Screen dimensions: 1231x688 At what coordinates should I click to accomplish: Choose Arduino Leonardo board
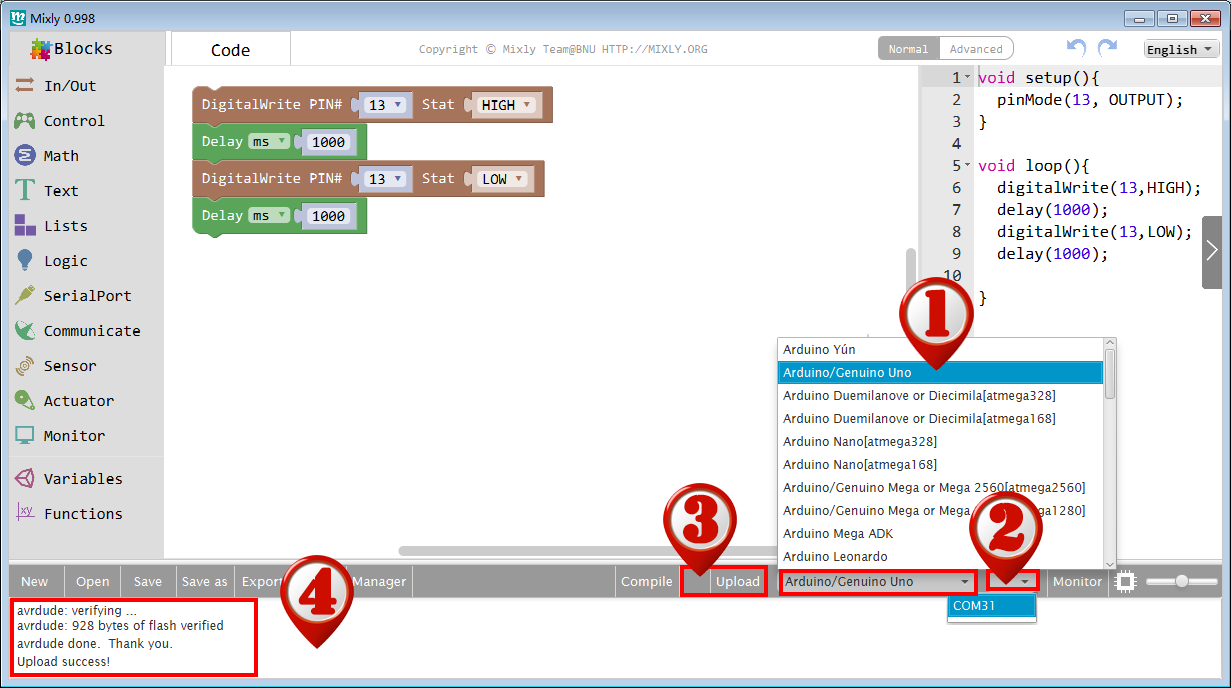940,557
